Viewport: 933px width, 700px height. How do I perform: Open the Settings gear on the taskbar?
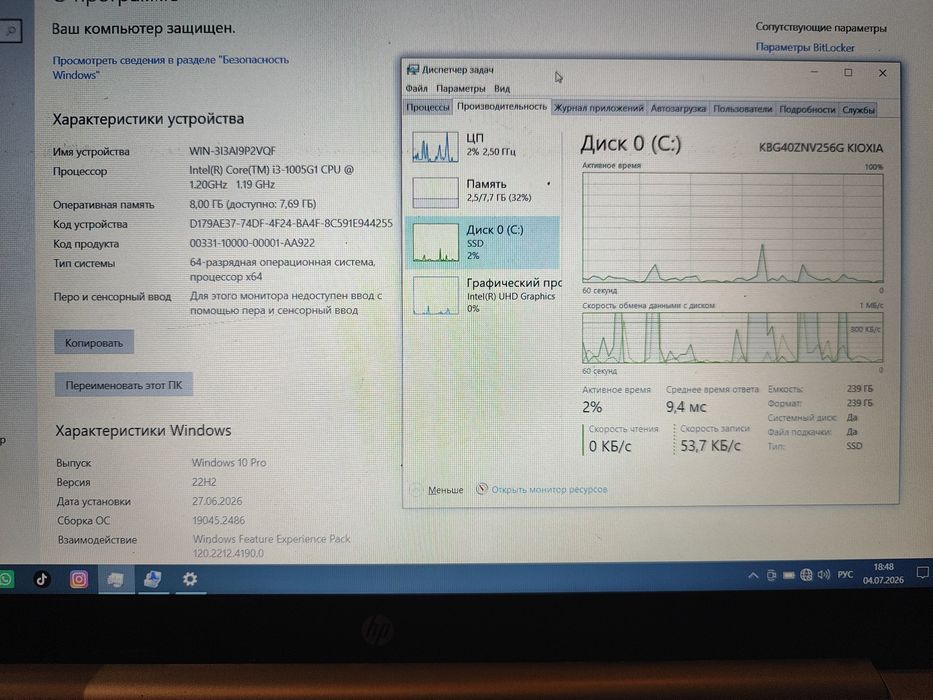[190, 579]
